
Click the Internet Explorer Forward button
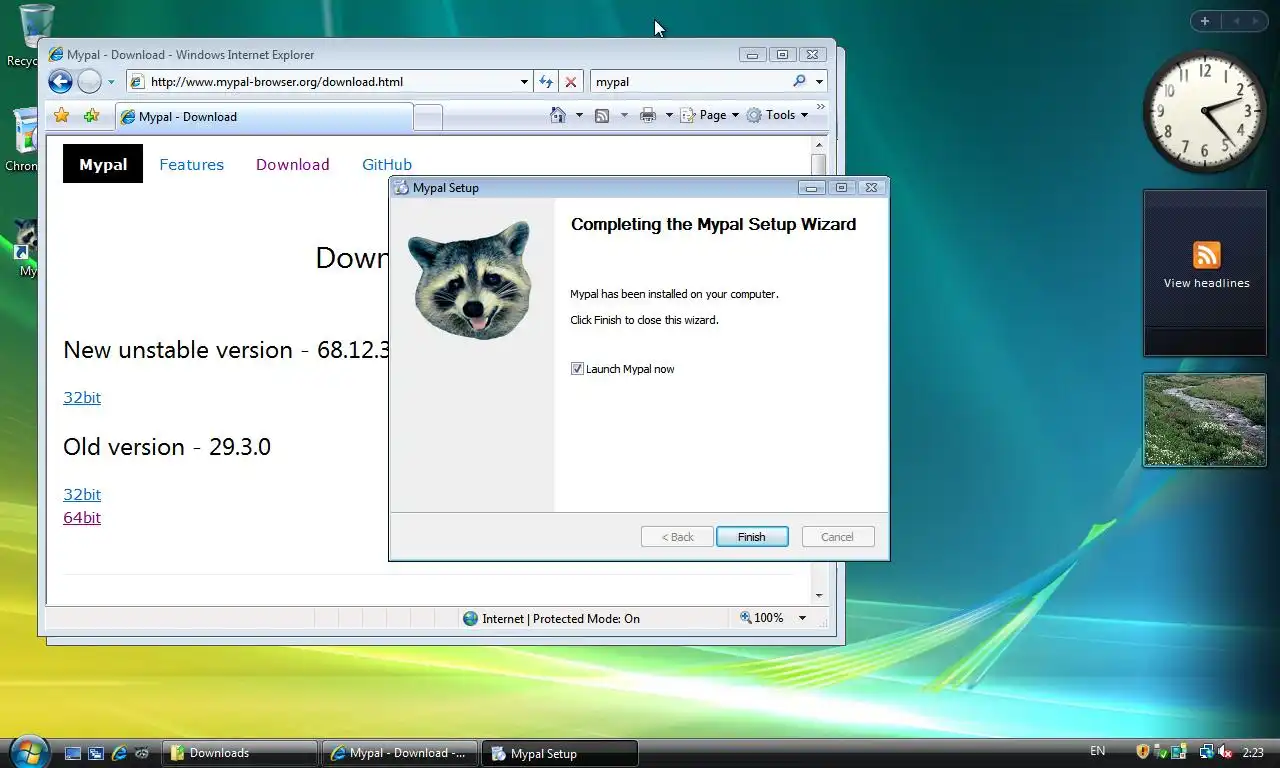89,82
